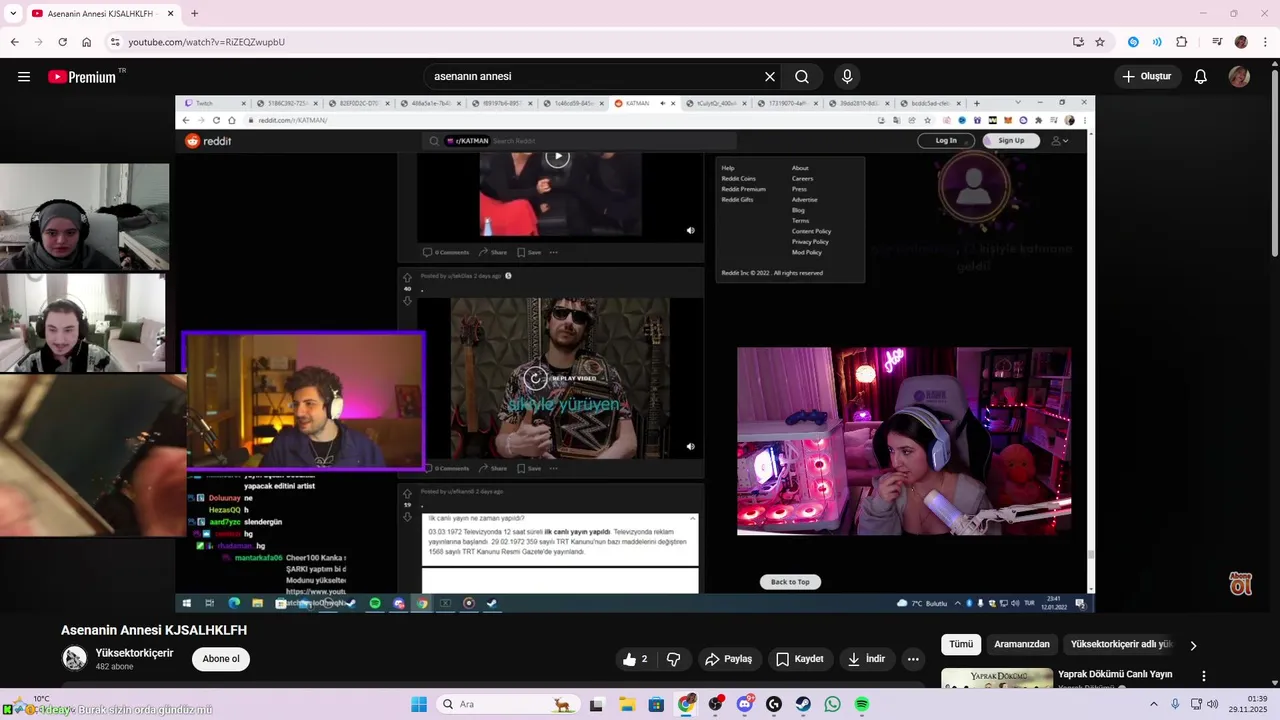Viewport: 1280px width, 720px height.
Task: Clear the search text with the X
Action: click(x=770, y=77)
